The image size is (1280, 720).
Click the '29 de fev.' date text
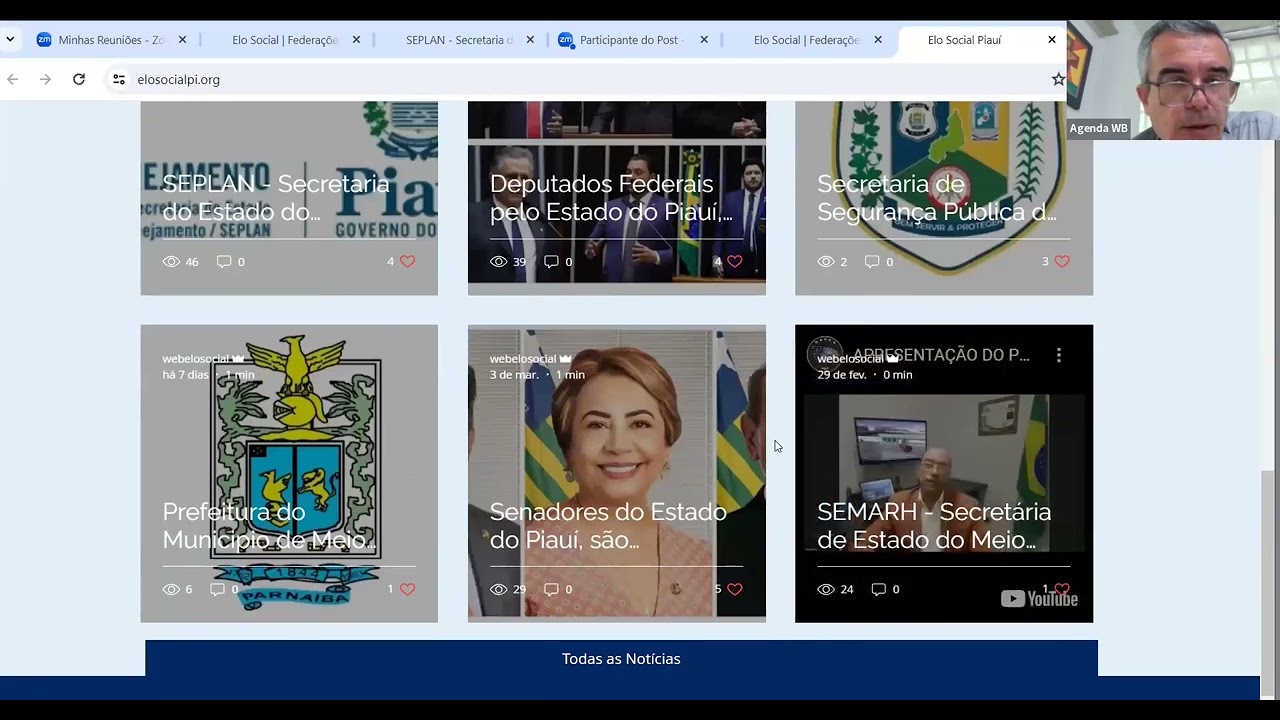842,375
